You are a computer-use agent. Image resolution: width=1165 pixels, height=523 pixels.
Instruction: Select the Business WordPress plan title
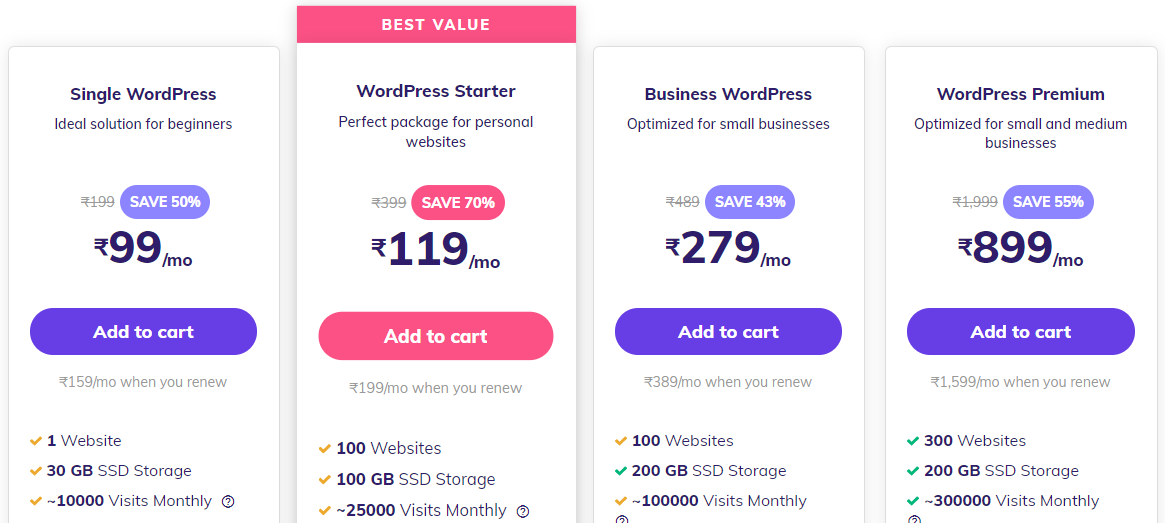click(728, 94)
